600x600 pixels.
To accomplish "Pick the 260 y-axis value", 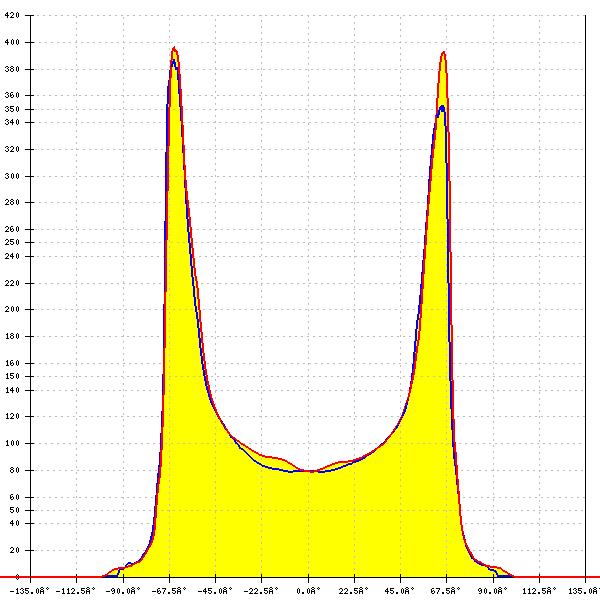I will [x=12, y=229].
